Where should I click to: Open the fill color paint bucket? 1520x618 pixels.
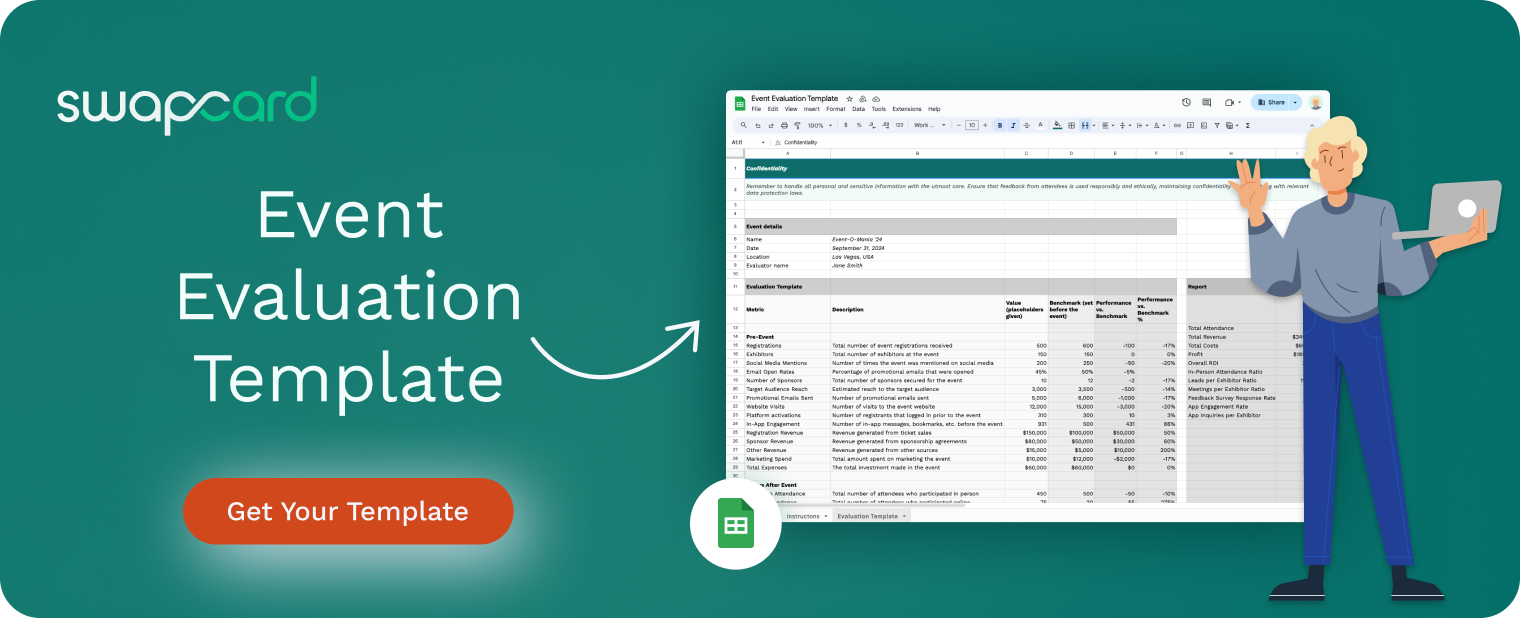click(x=1058, y=126)
